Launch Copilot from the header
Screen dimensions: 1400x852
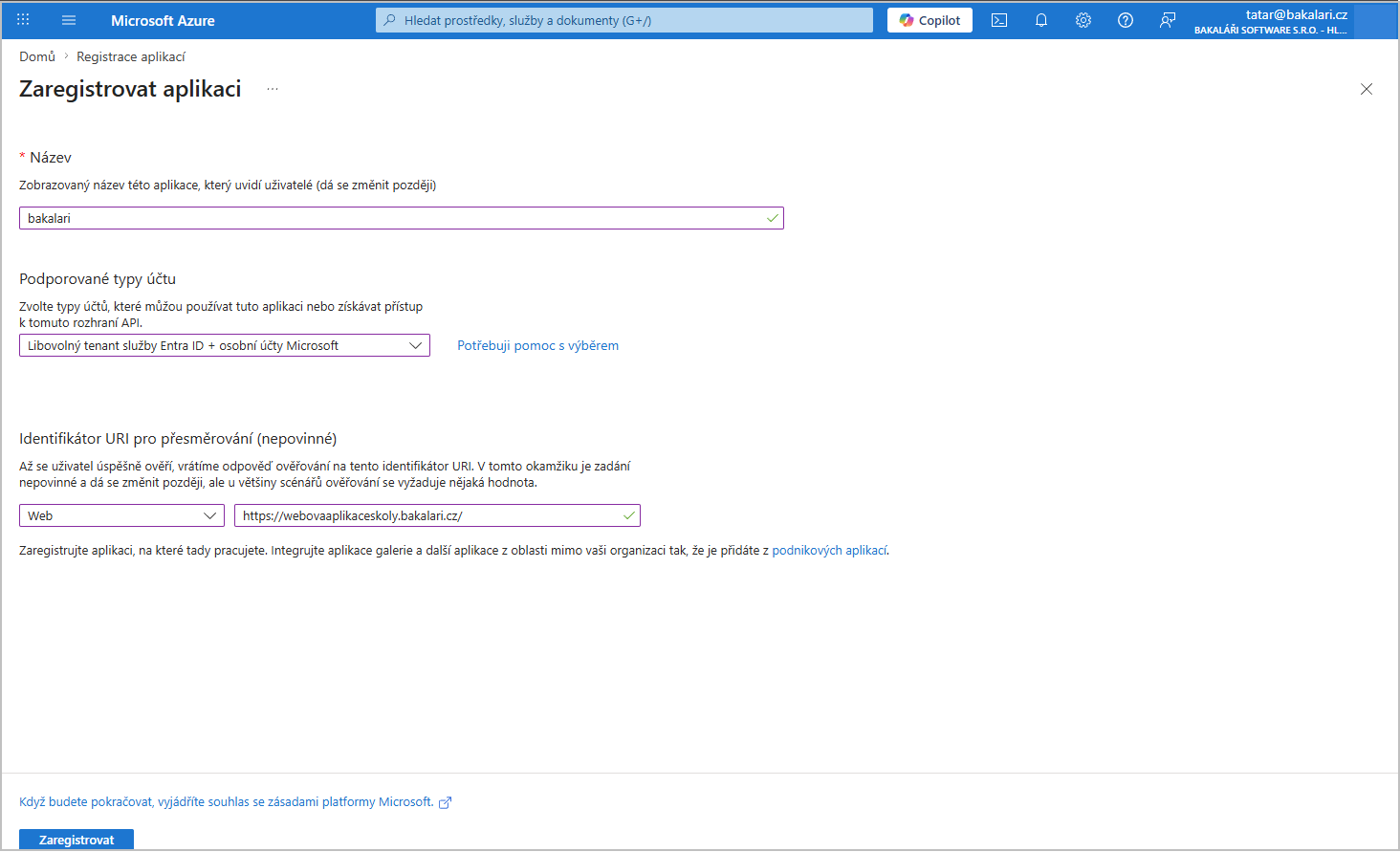[930, 20]
